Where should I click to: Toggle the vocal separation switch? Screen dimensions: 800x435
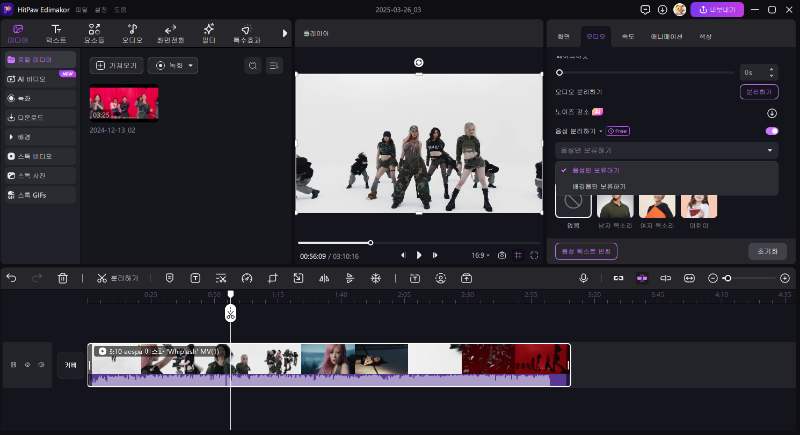coord(771,131)
